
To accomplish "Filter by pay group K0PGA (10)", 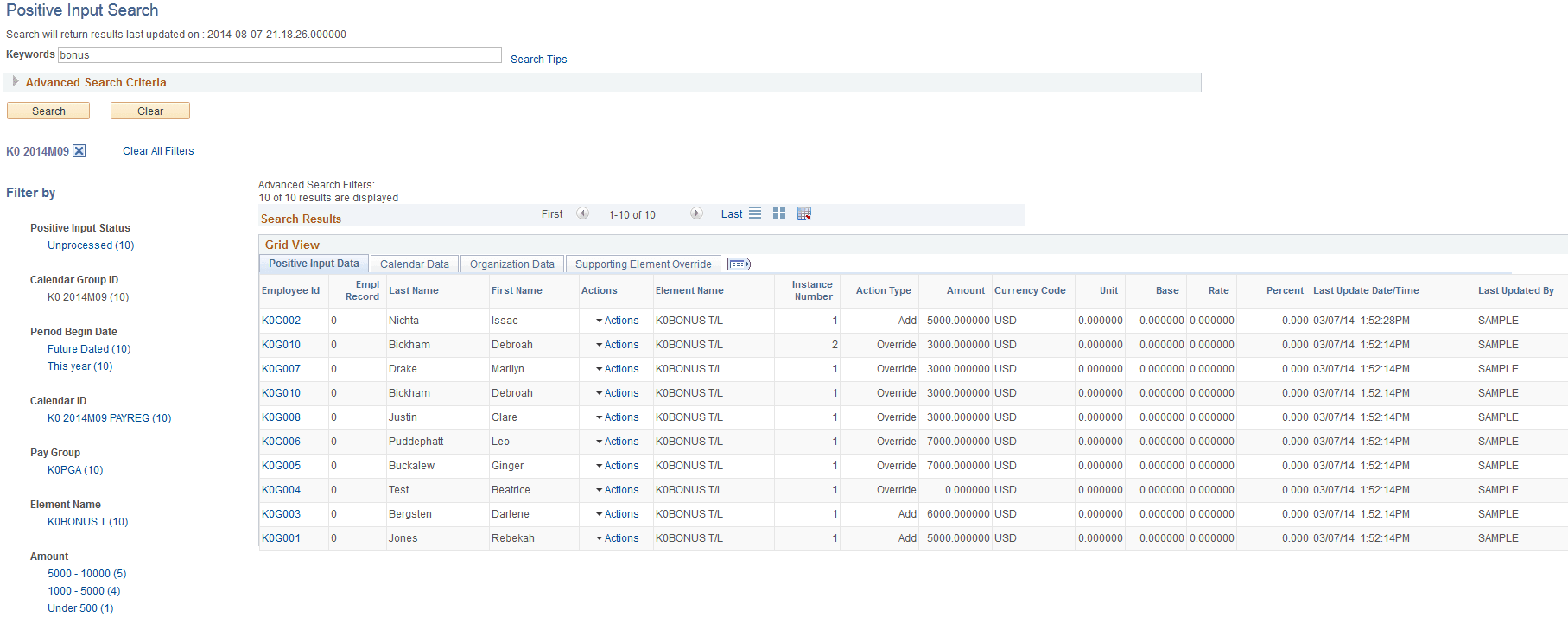I will [x=75, y=470].
